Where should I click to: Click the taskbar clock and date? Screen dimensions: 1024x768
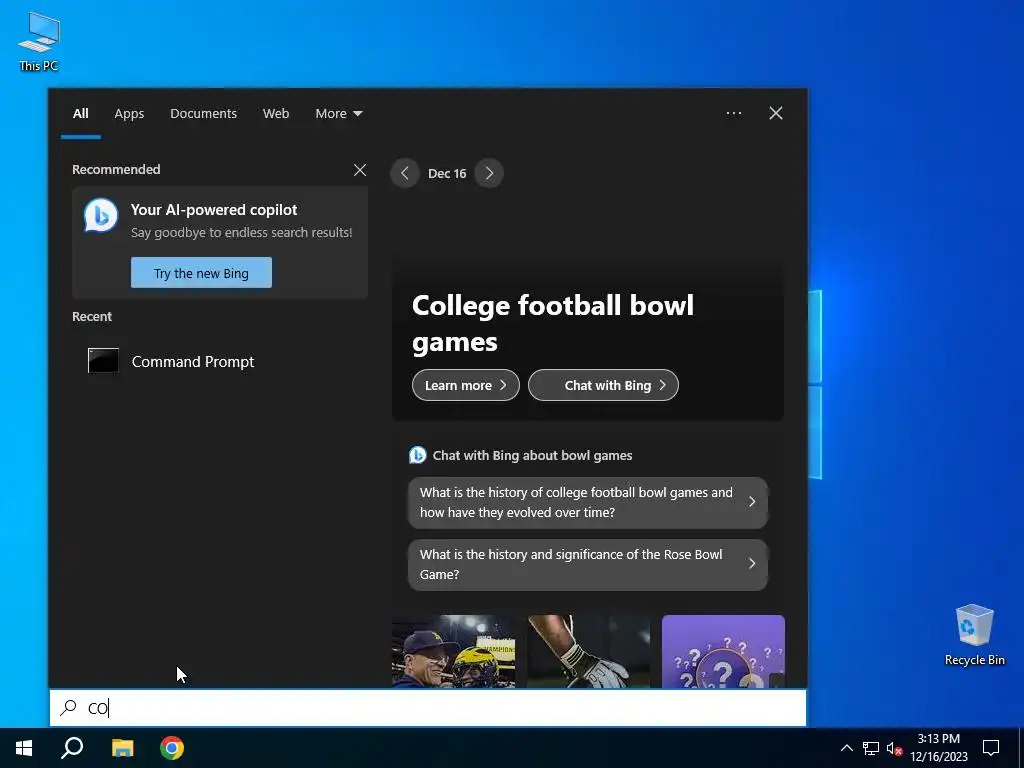coord(939,748)
